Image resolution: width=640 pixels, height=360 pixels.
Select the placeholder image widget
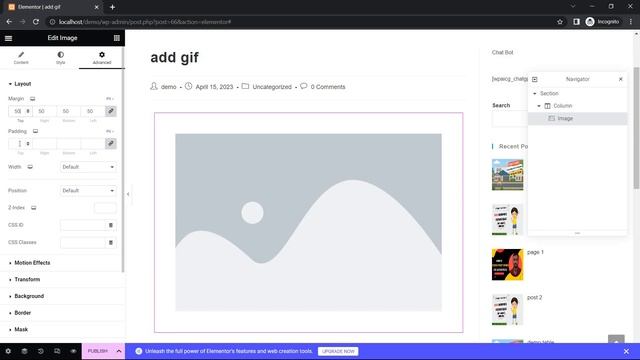click(309, 222)
